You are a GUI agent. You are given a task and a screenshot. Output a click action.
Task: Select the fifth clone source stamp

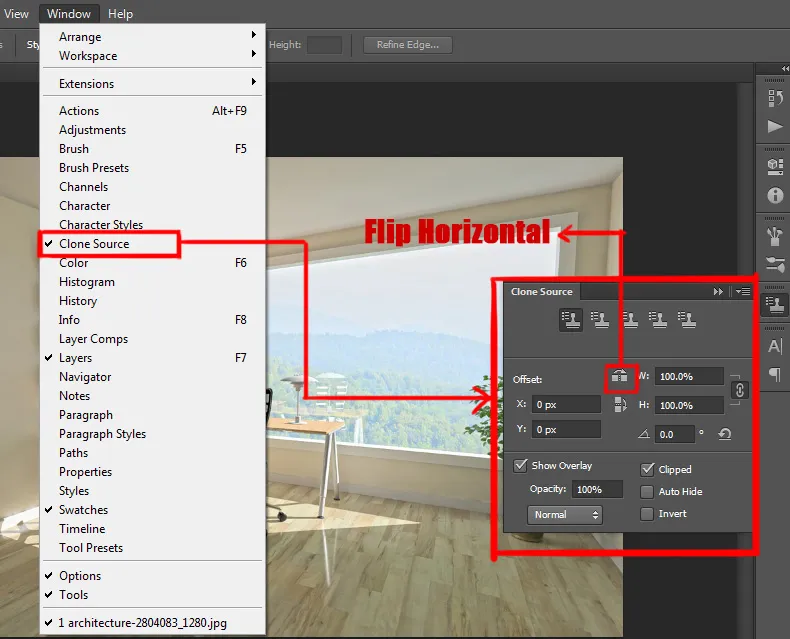pyautogui.click(x=687, y=320)
